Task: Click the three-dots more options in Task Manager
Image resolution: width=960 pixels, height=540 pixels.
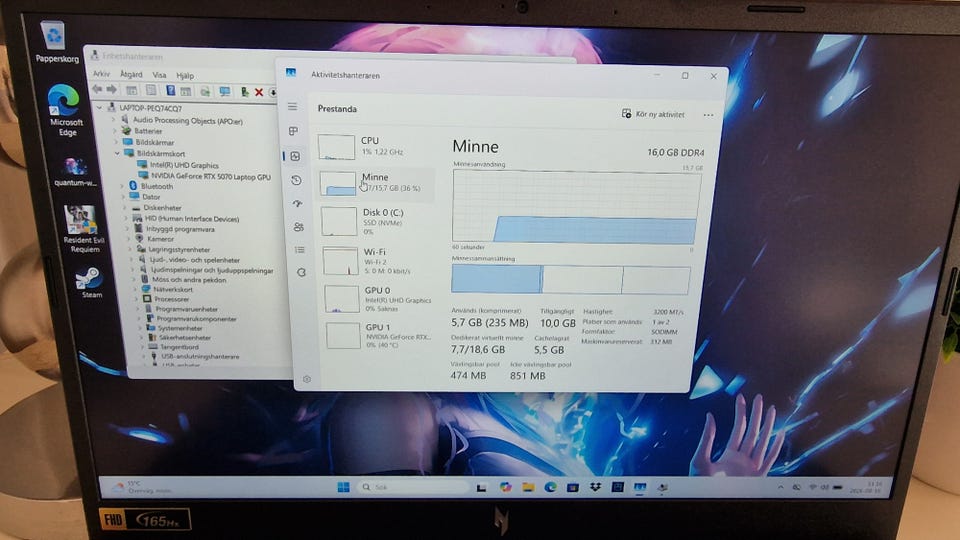Action: click(708, 115)
